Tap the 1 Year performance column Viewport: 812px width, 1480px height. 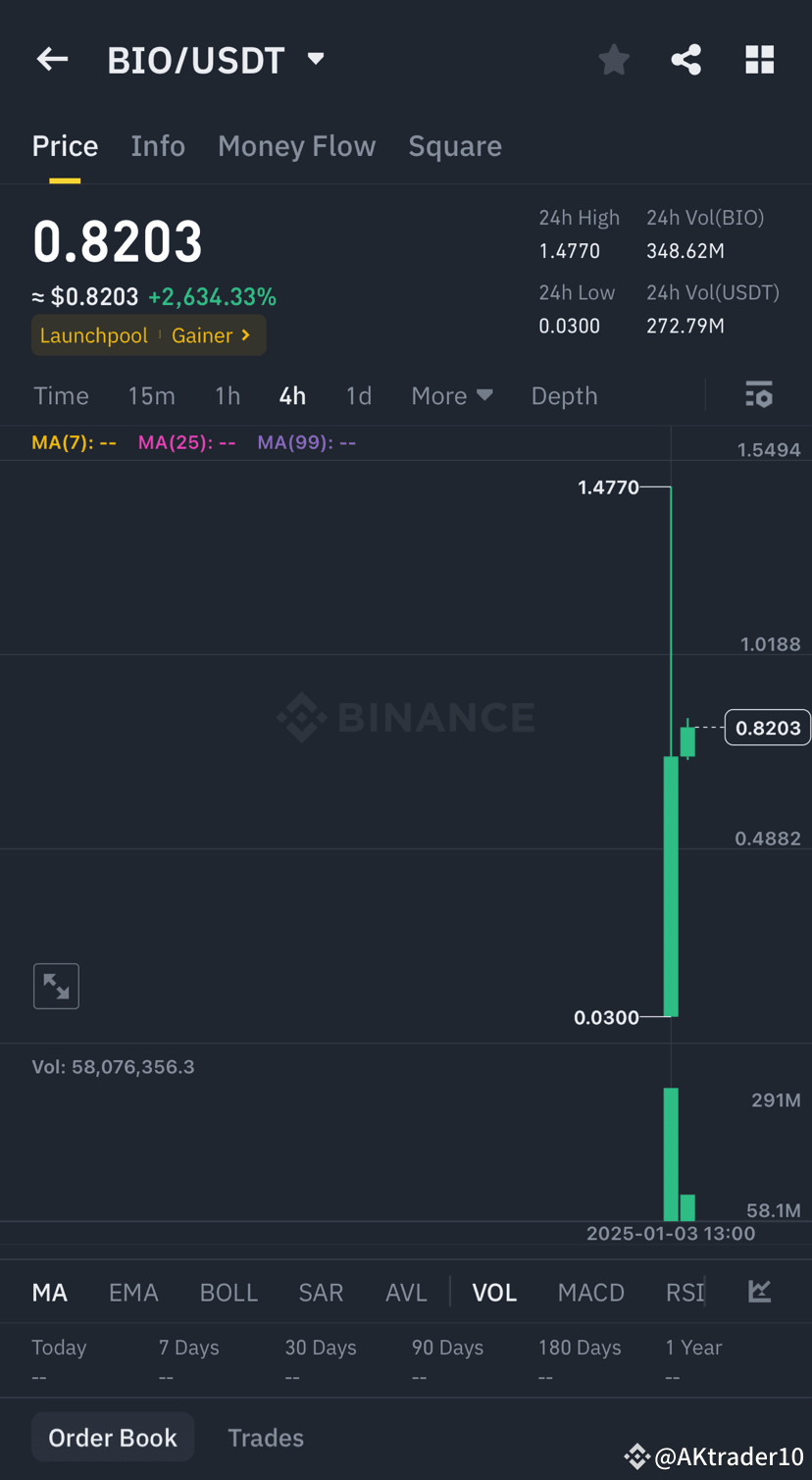tap(693, 1360)
